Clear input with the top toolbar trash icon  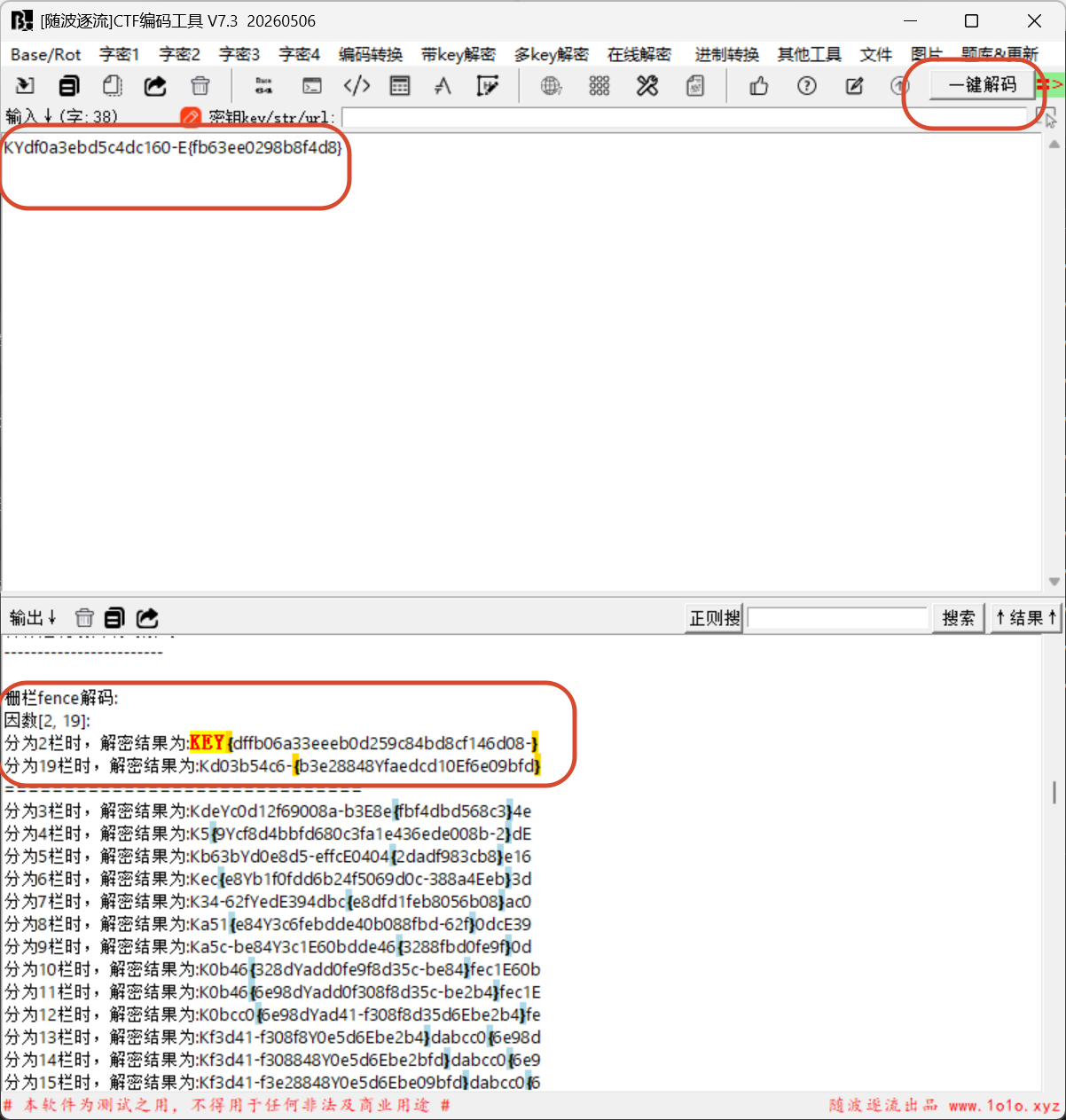pos(200,86)
